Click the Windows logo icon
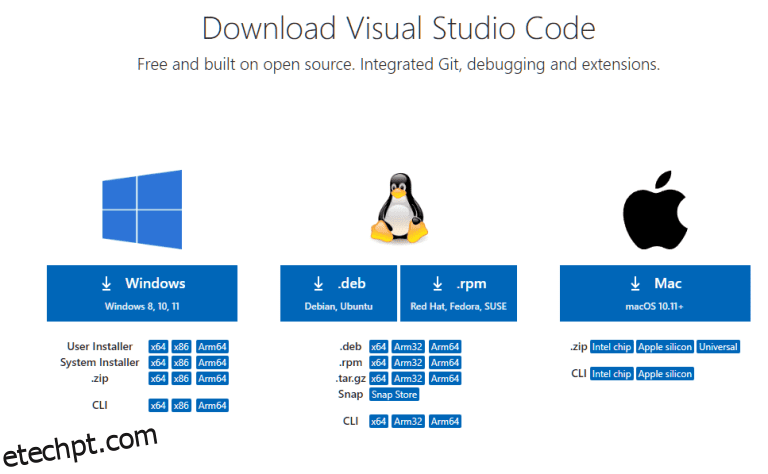The width and height of the screenshot is (768, 474). 142,210
